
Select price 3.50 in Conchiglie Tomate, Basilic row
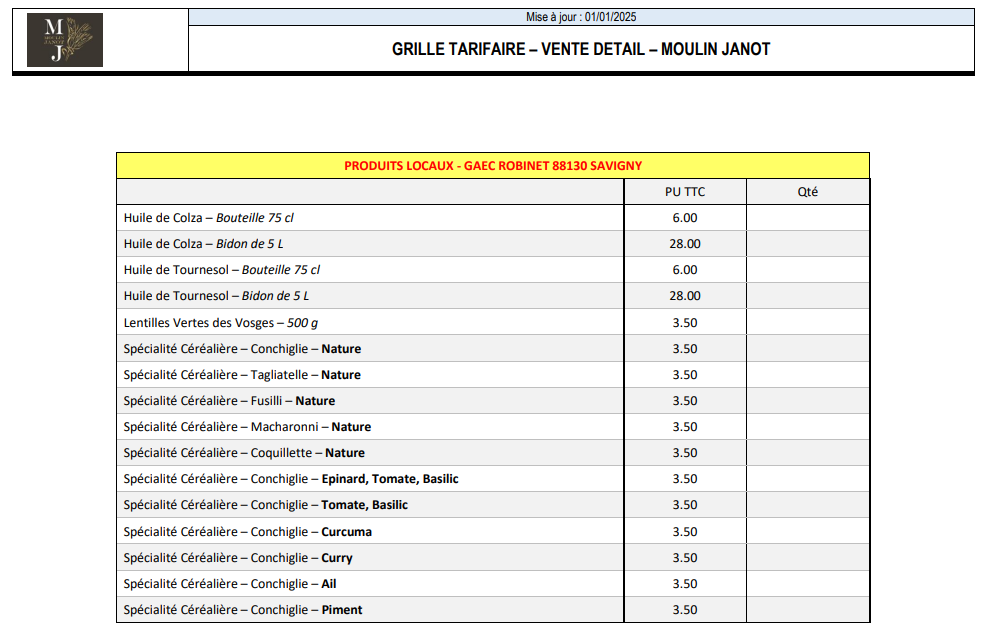click(685, 505)
